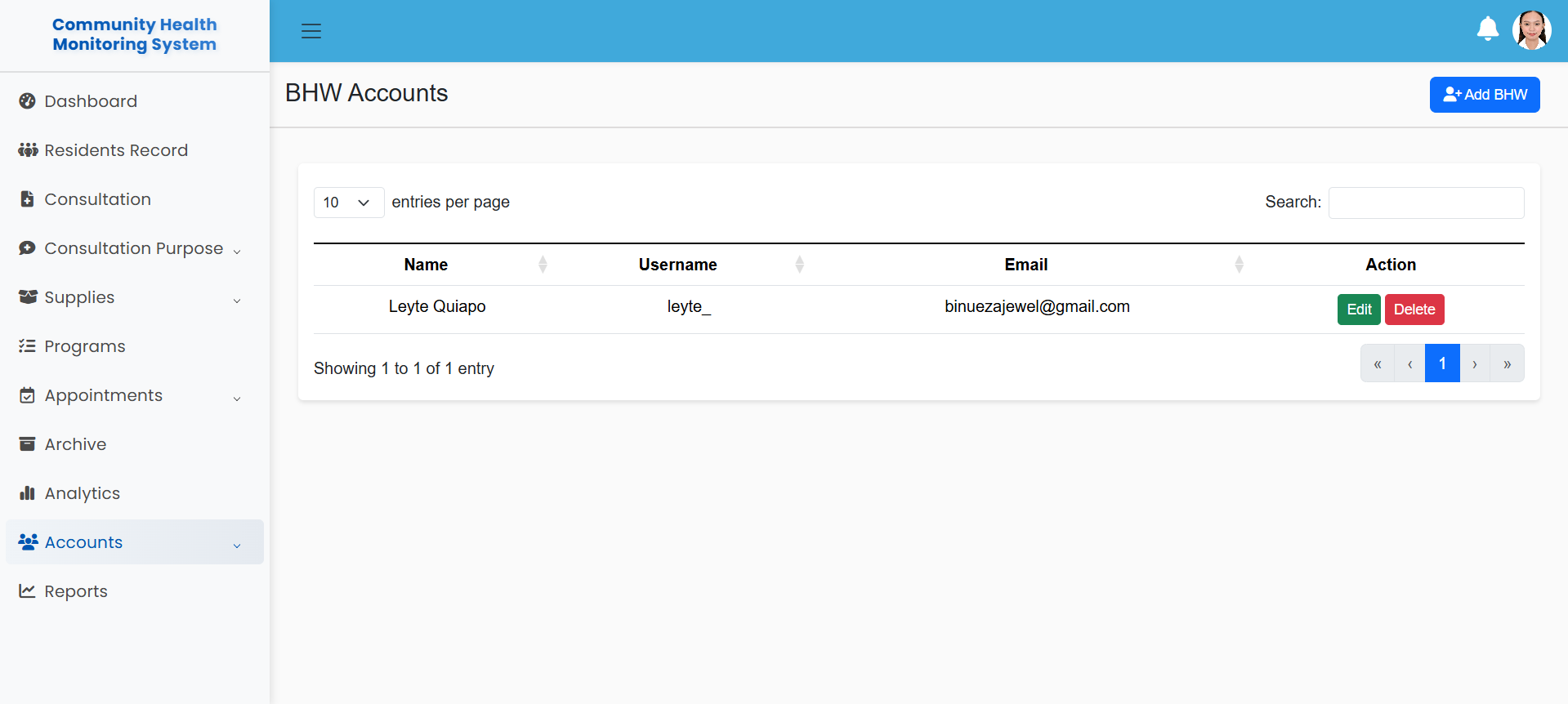Sort table by Username column arrows
This screenshot has width=1568, height=704.
click(800, 264)
